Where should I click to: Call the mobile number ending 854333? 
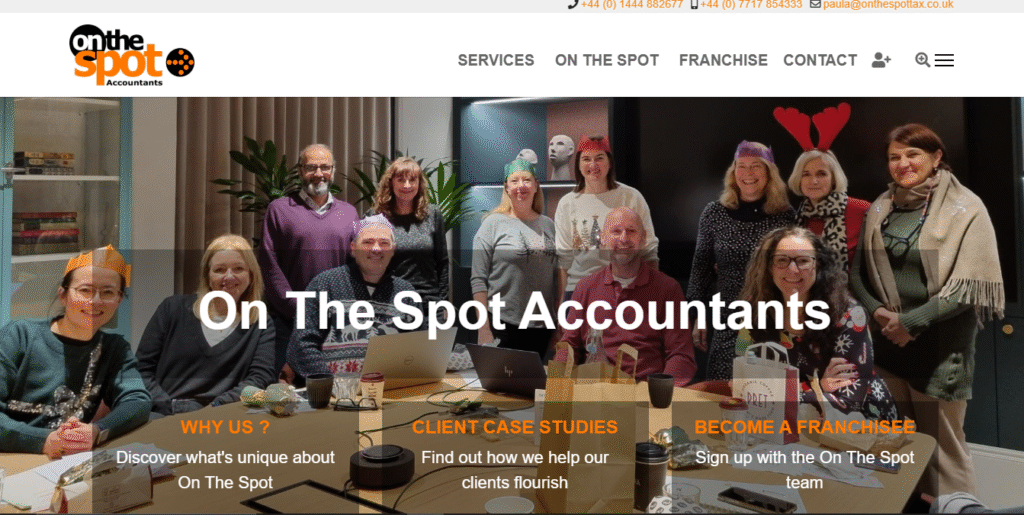(751, 4)
